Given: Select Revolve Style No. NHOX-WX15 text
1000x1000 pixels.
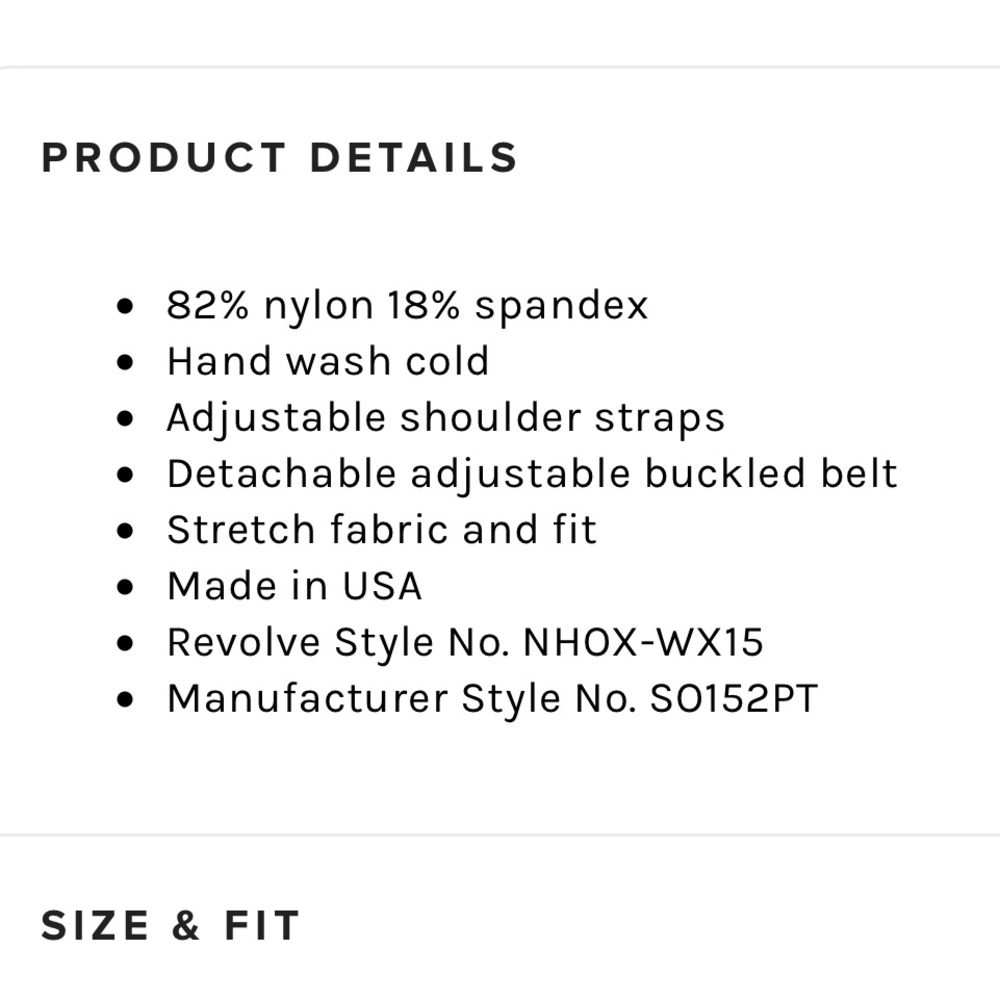Looking at the screenshot, I should 465,642.
